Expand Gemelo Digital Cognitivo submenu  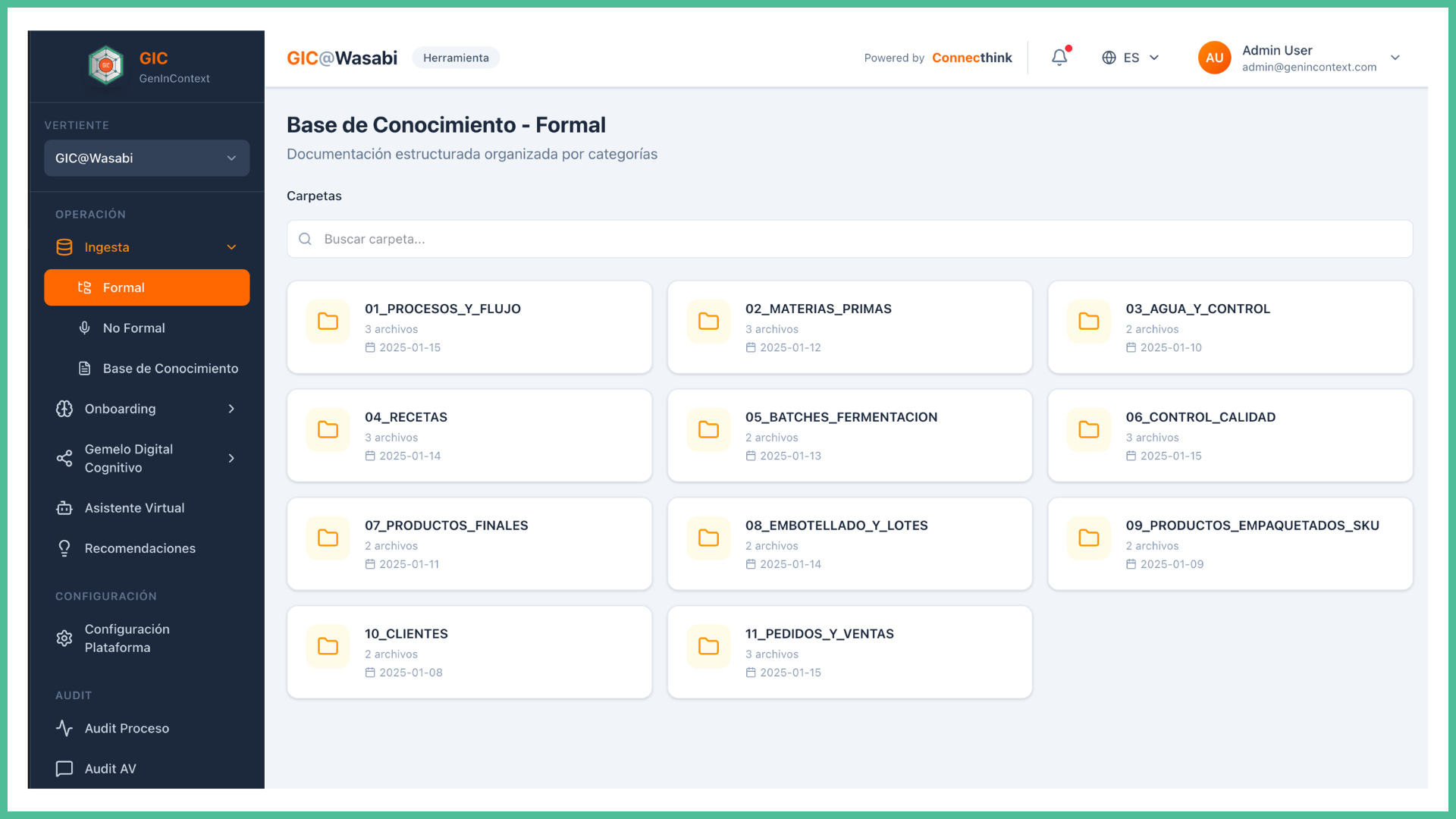tap(231, 458)
